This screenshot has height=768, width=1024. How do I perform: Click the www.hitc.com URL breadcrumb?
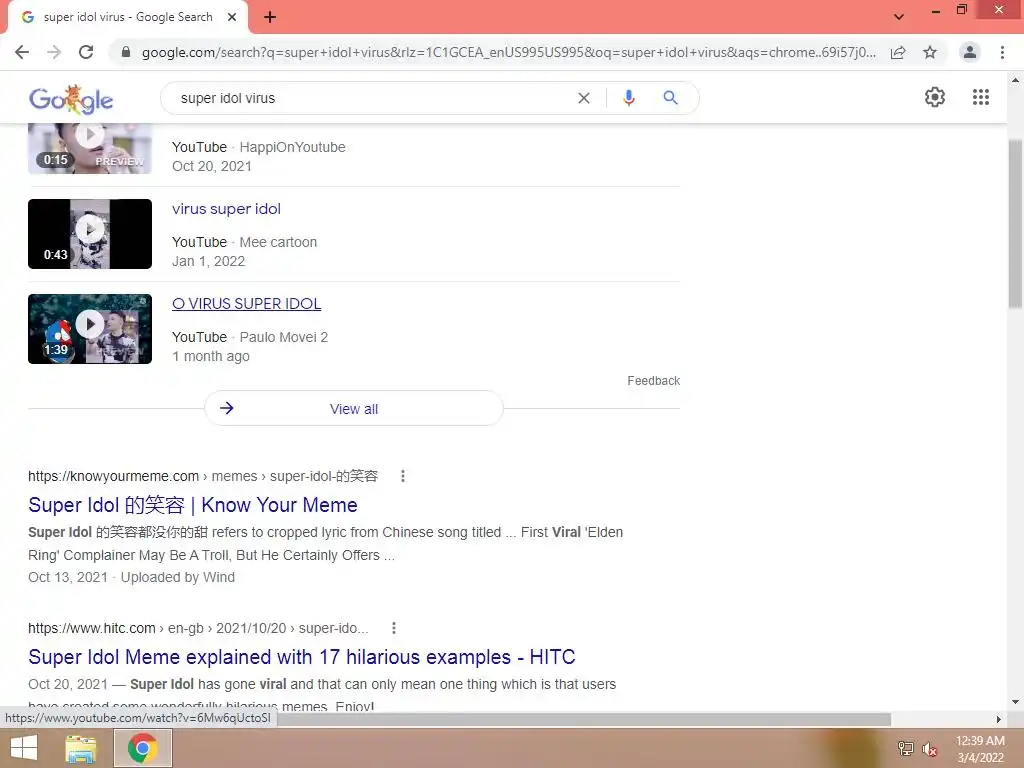coord(198,628)
